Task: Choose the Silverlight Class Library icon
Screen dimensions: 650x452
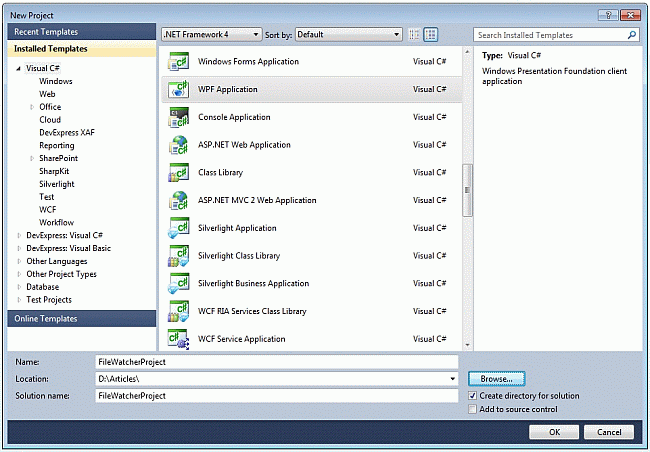Action: [x=179, y=256]
